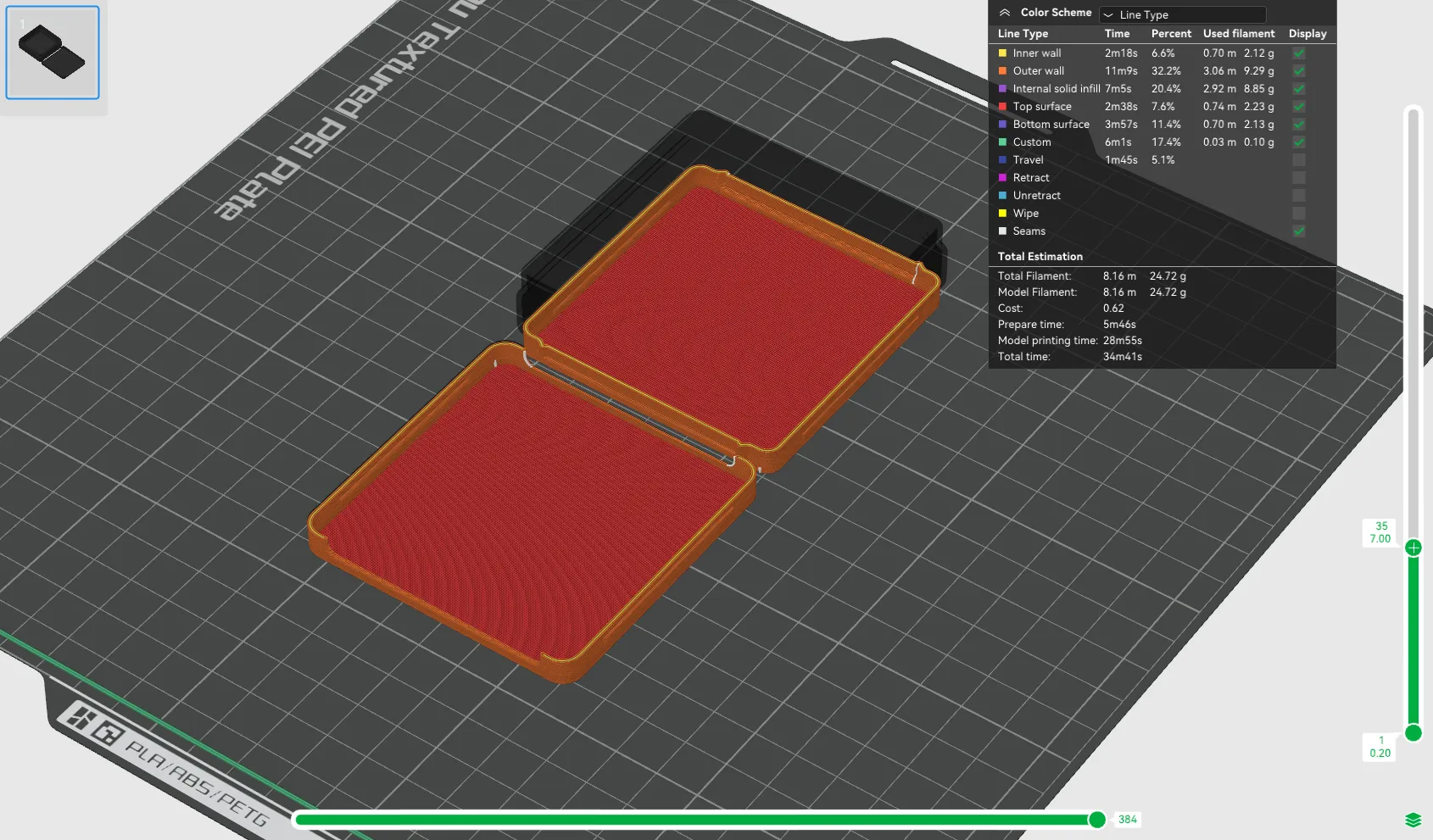This screenshot has height=840, width=1433.
Task: Click the Bottom surface legend label
Action: pyautogui.click(x=1051, y=125)
